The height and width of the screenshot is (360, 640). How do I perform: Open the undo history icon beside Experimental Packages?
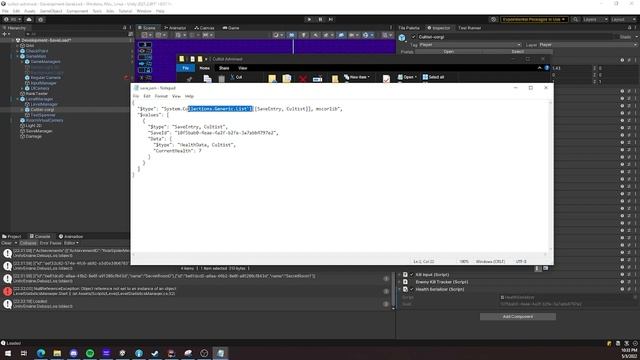click(493, 19)
